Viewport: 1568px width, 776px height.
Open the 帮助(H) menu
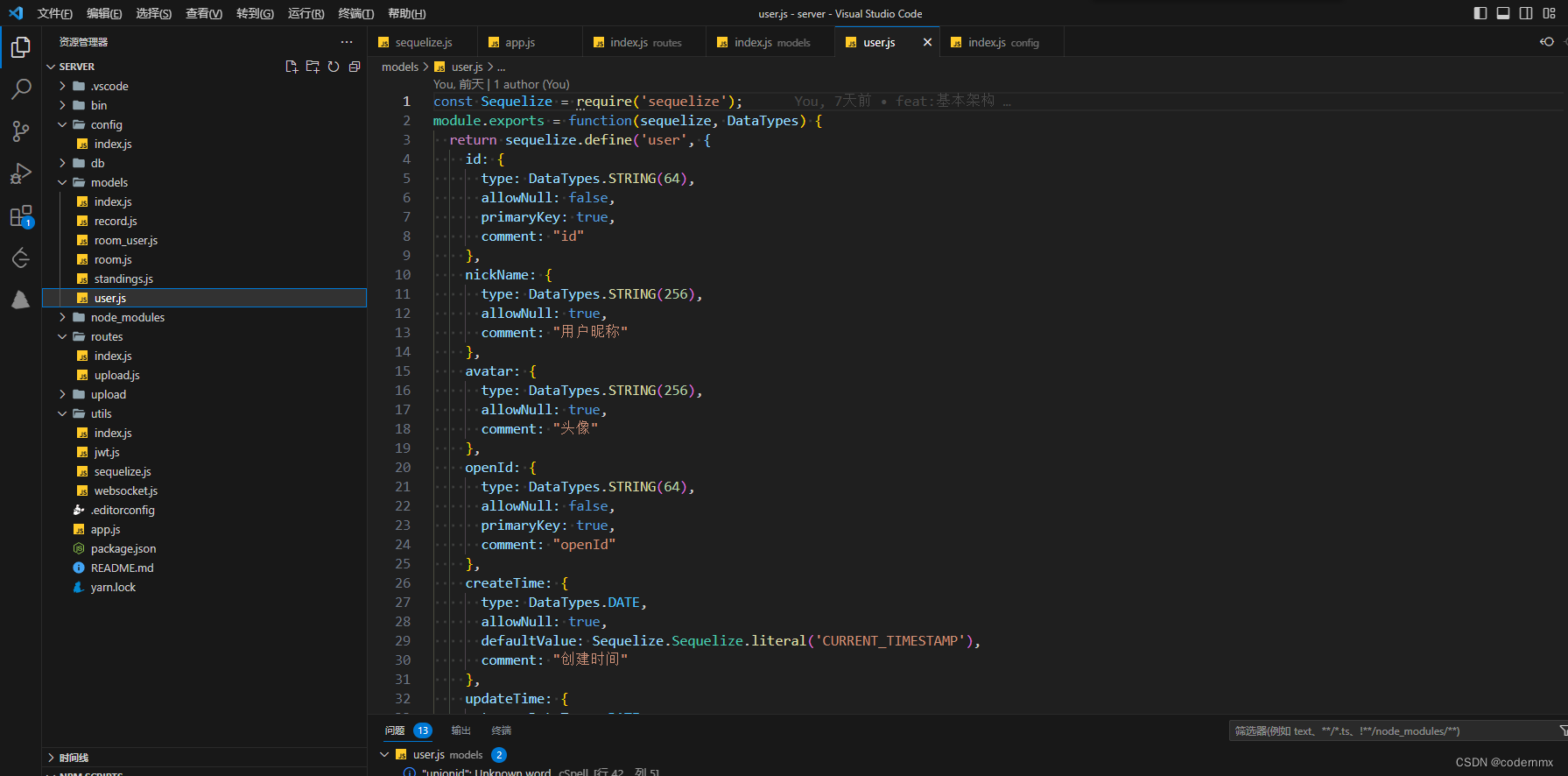pos(406,13)
